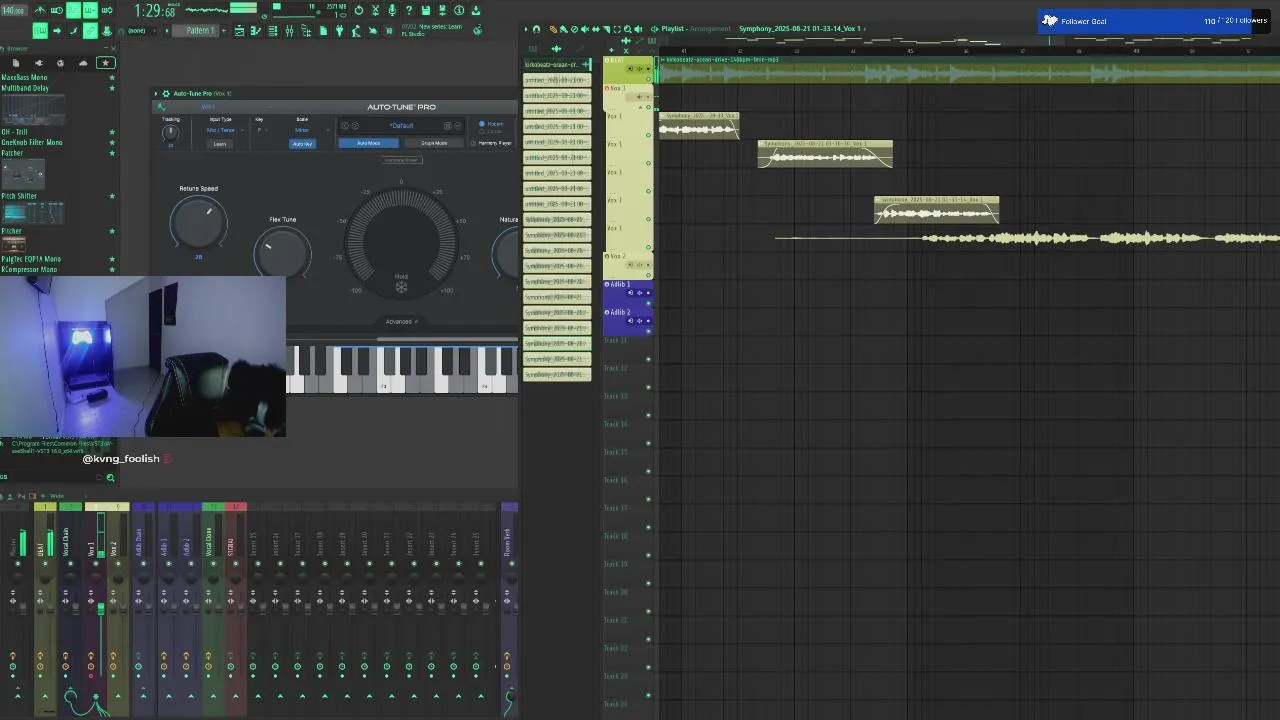Select the pencil draw tool in Playlist
1280x720 pixels.
[x=553, y=29]
